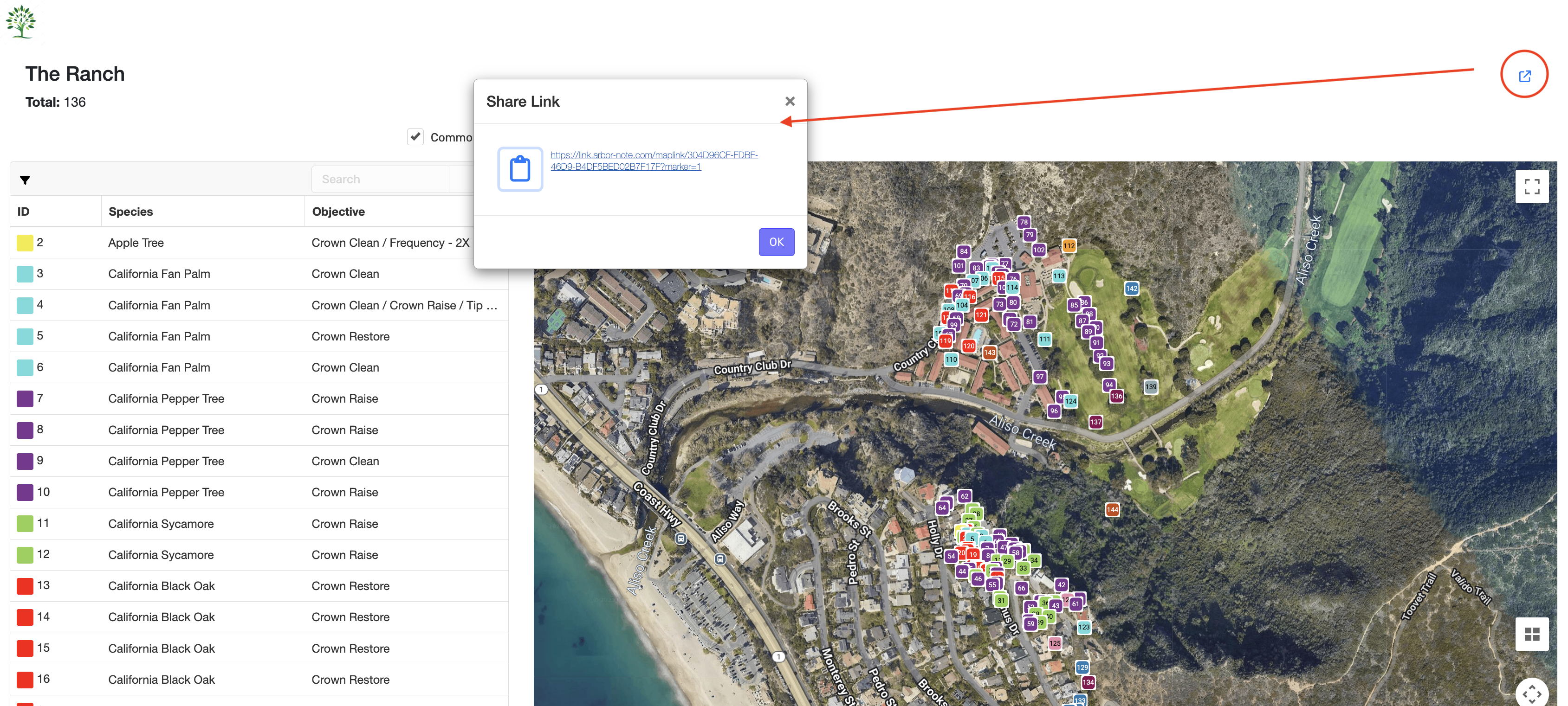Click the green tree logo
The image size is (1568, 706).
[21, 22]
